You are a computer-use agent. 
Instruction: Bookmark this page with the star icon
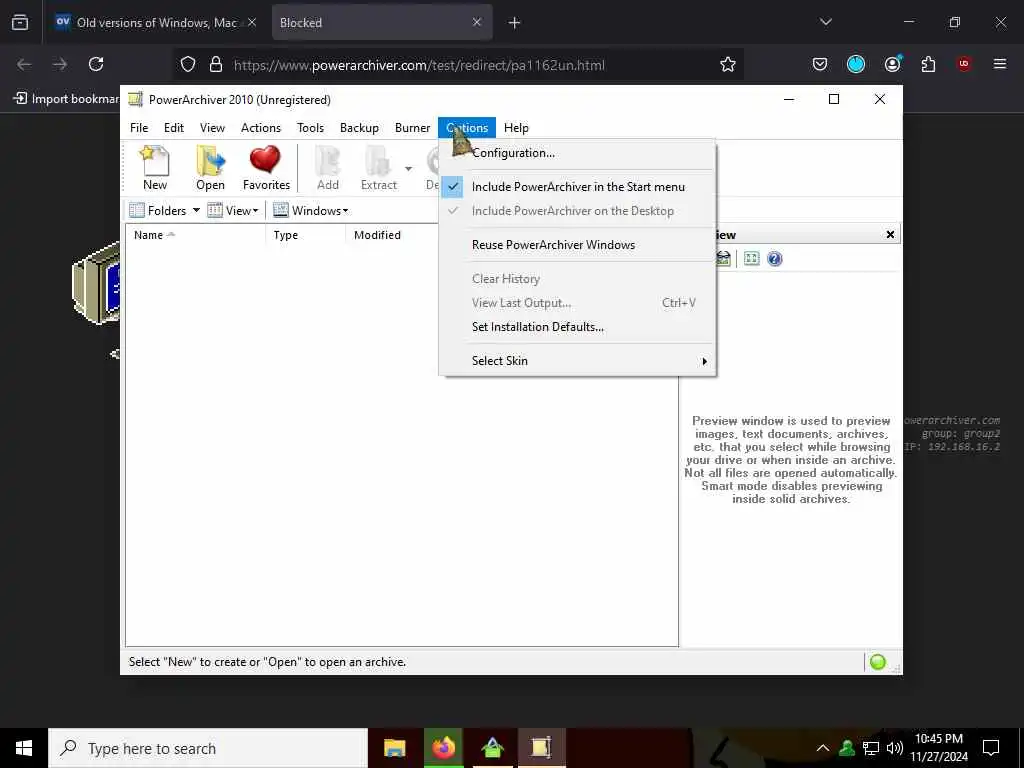tap(728, 64)
